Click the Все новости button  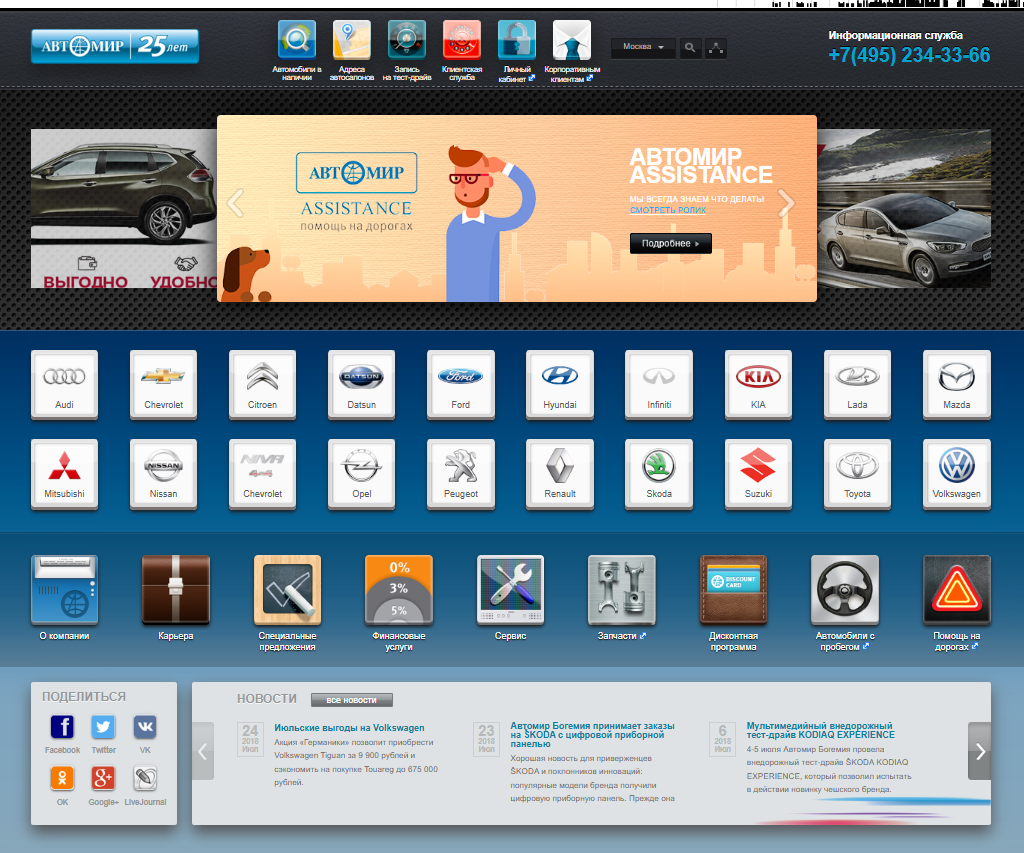351,700
